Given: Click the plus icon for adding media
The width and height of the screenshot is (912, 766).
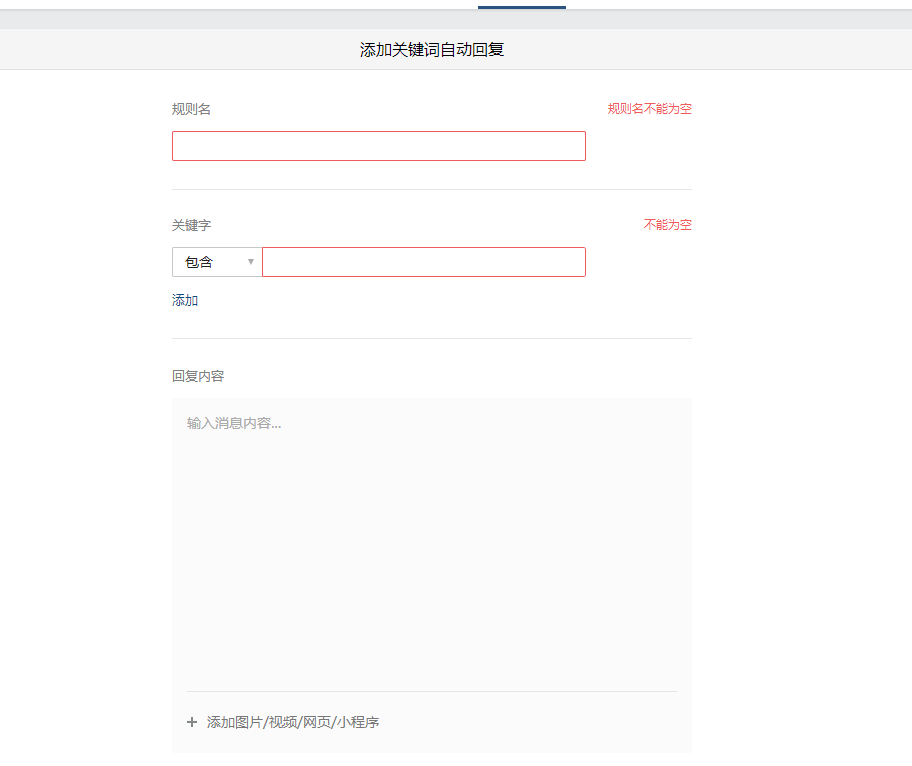Looking at the screenshot, I should (192, 722).
